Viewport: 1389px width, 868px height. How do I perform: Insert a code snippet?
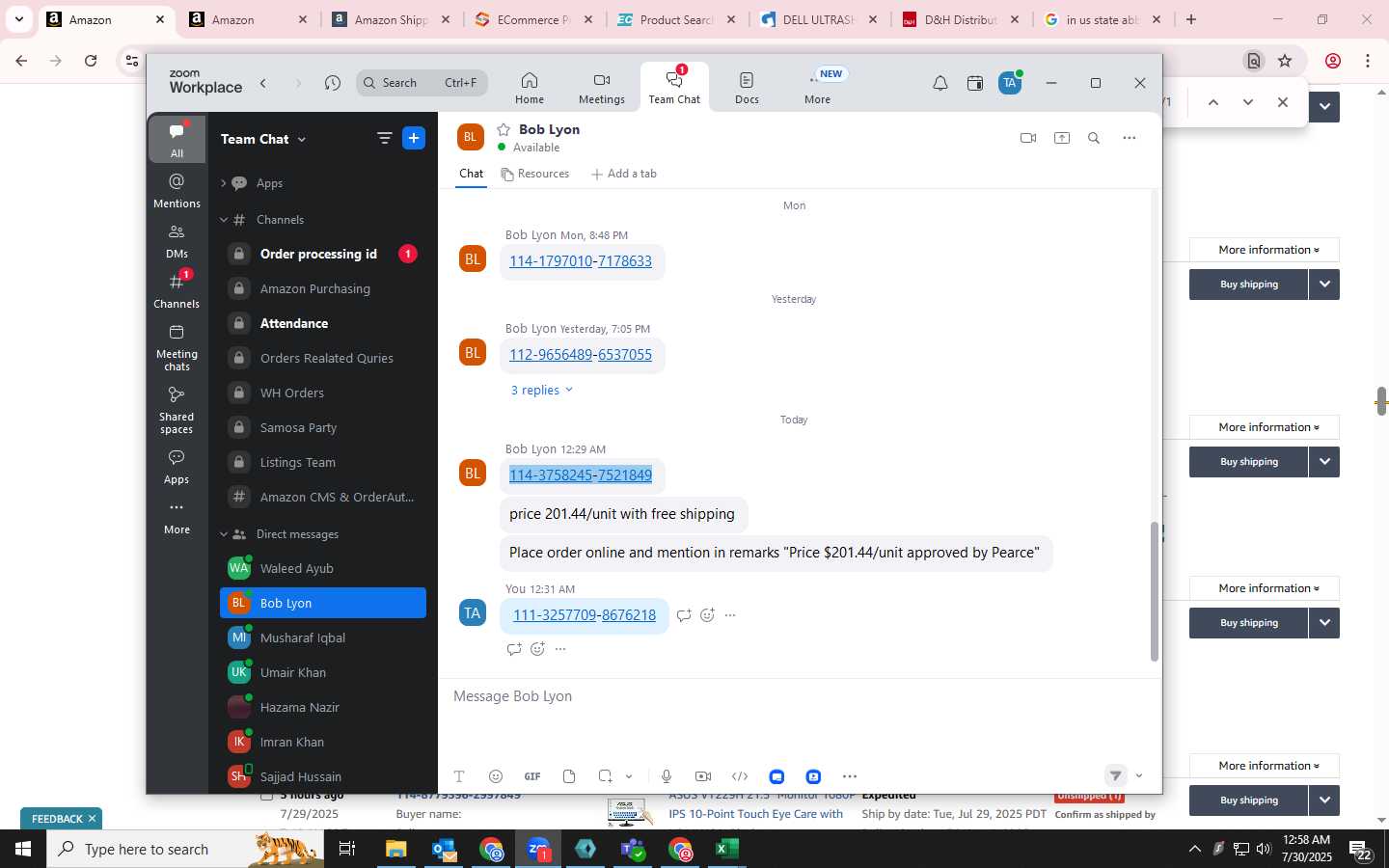[x=740, y=776]
